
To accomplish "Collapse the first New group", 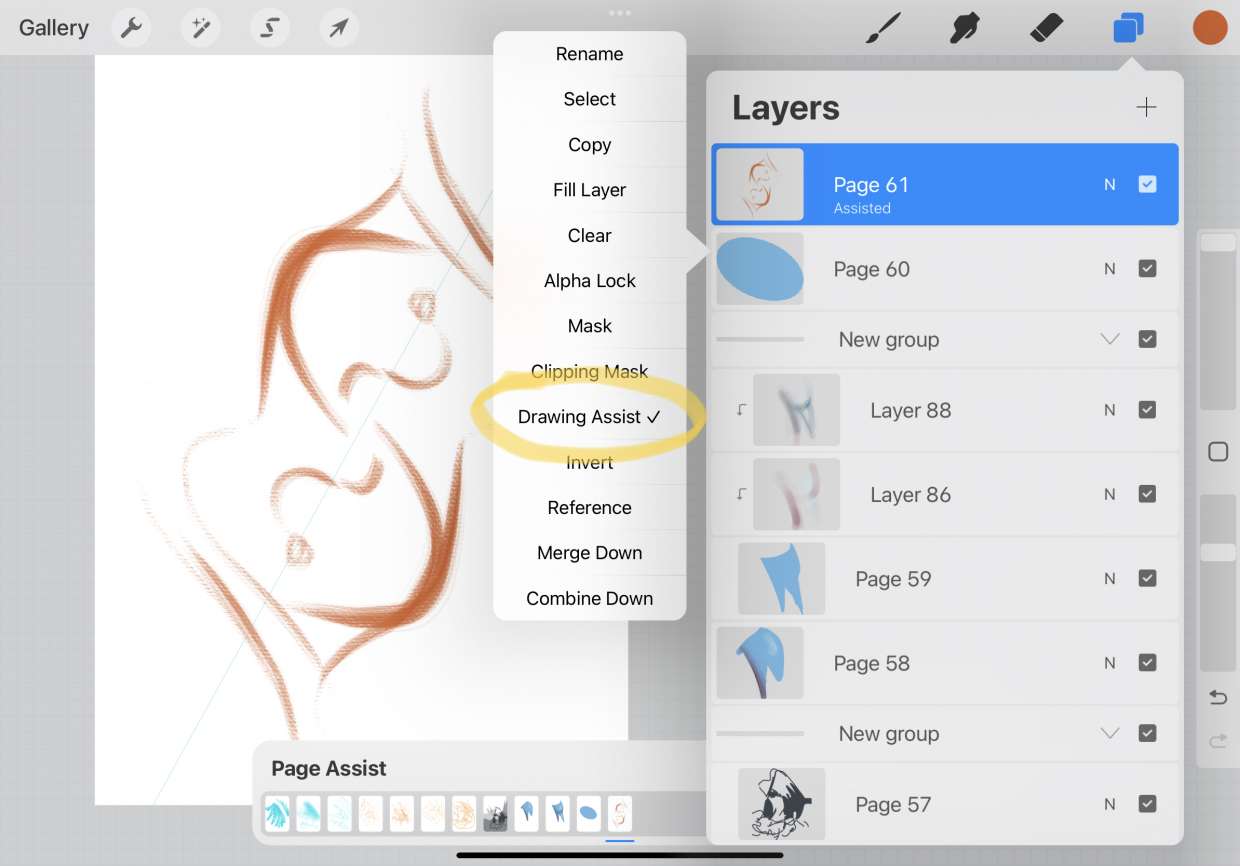I will click(1109, 339).
